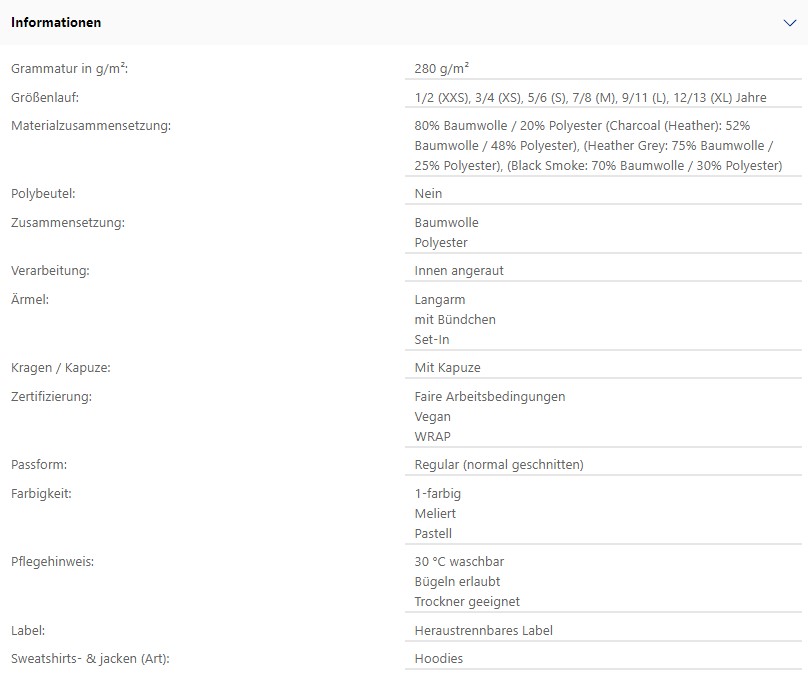Select the 280 g/m² Grammatur value
This screenshot has width=808, height=685.
442,68
